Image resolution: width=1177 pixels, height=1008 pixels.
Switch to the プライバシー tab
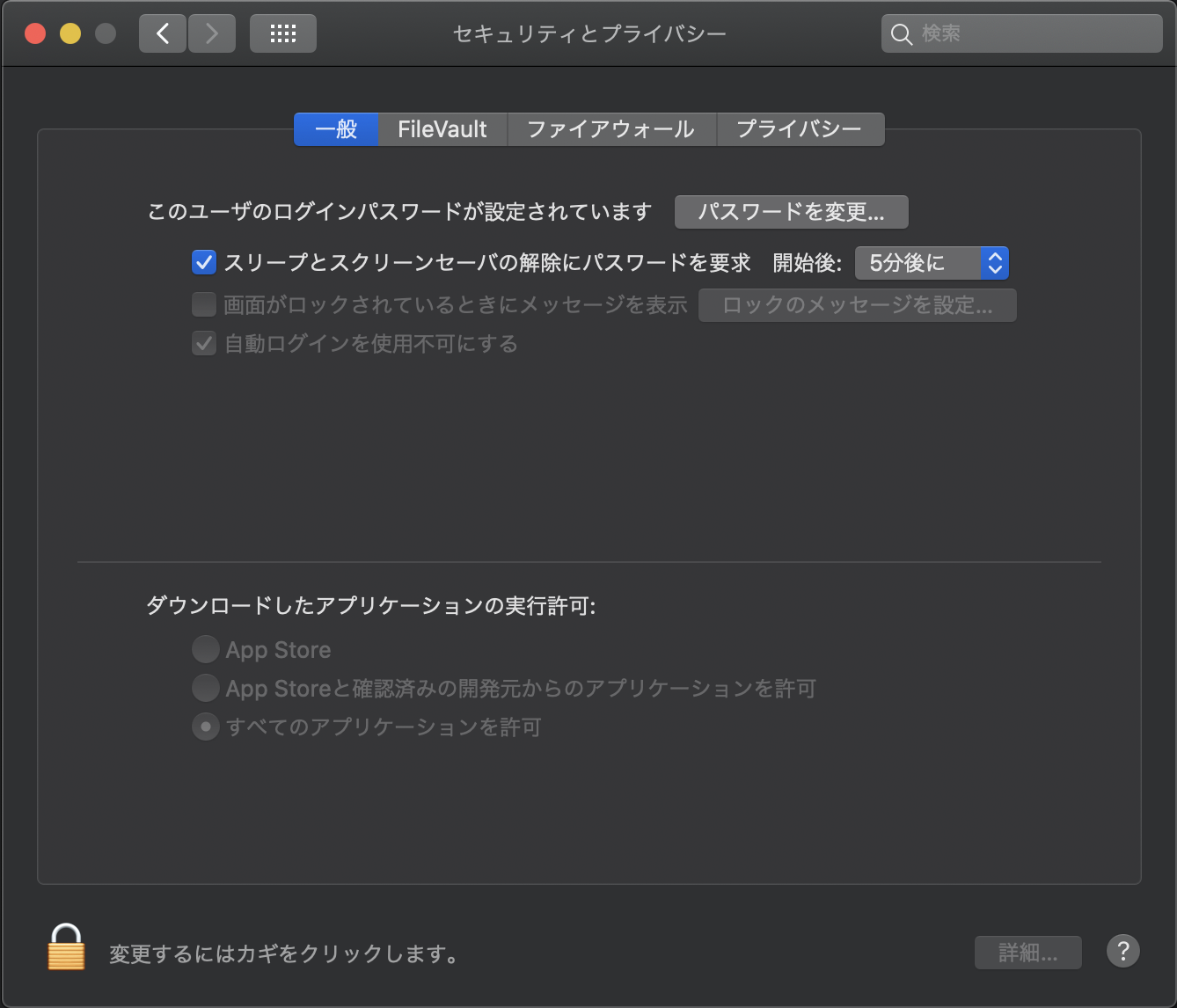(x=799, y=129)
